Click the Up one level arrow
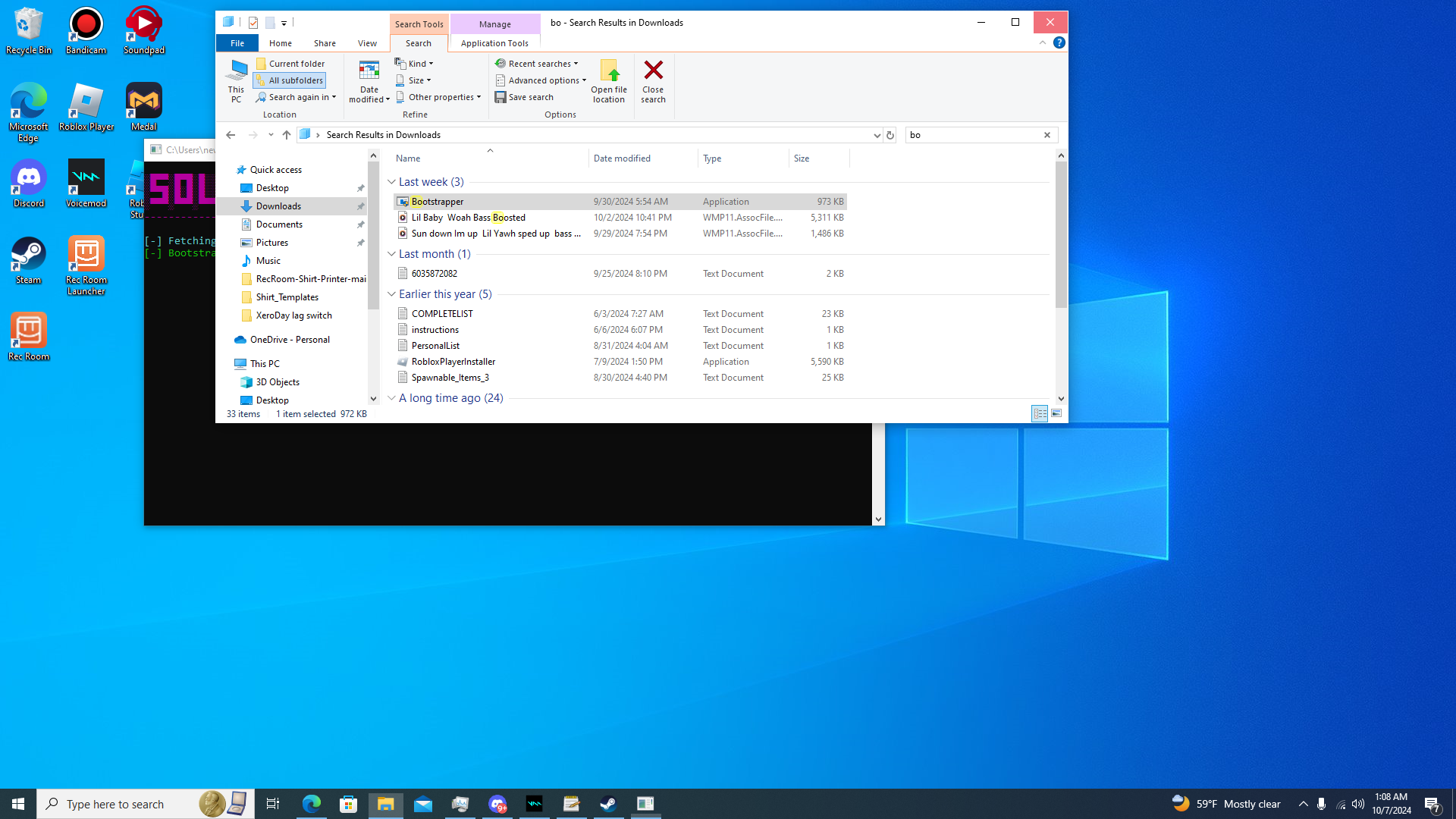 pos(286,135)
